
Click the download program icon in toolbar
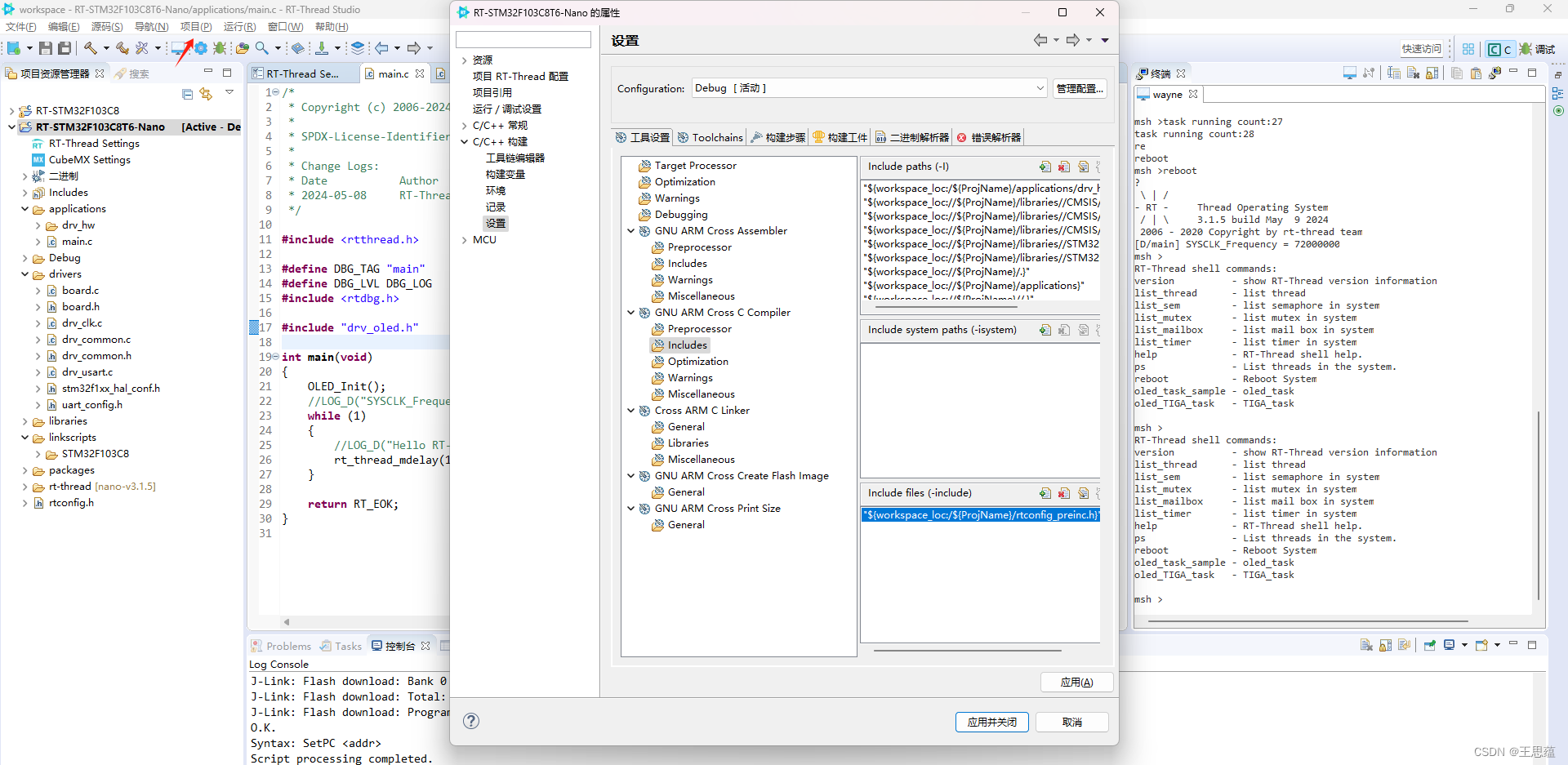coord(322,48)
